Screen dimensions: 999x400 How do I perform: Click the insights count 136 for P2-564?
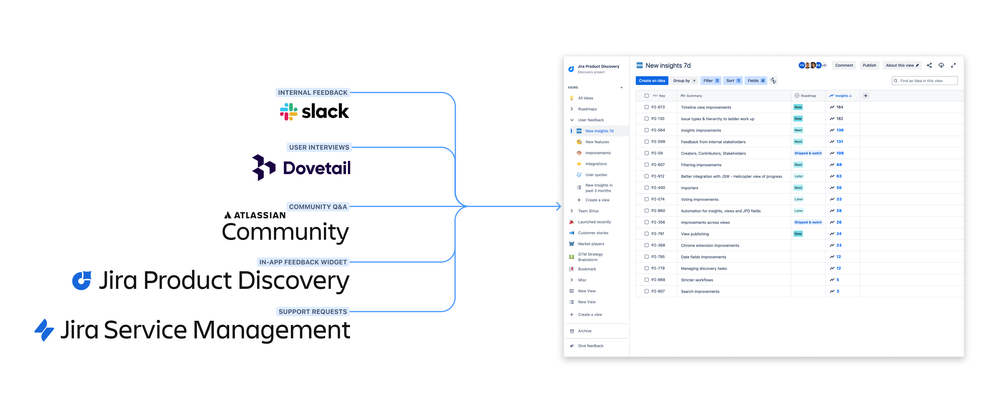(840, 130)
